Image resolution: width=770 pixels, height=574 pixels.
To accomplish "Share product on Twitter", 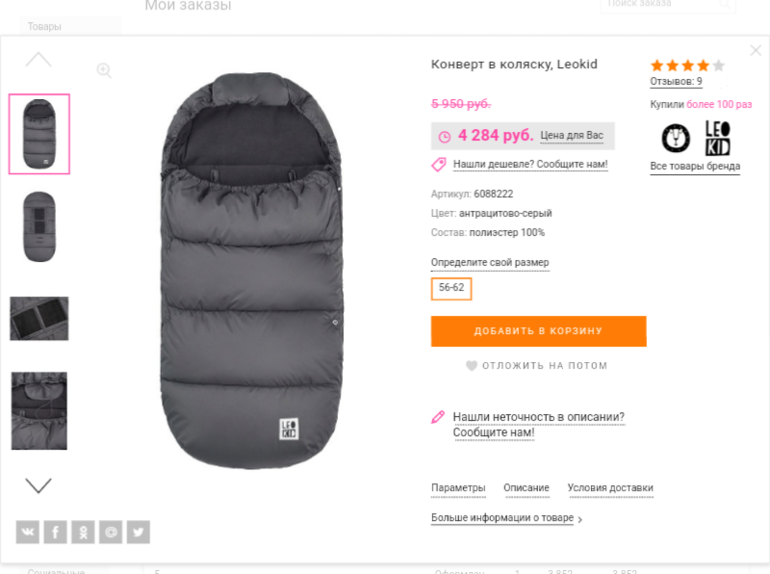I will pyautogui.click(x=138, y=532).
